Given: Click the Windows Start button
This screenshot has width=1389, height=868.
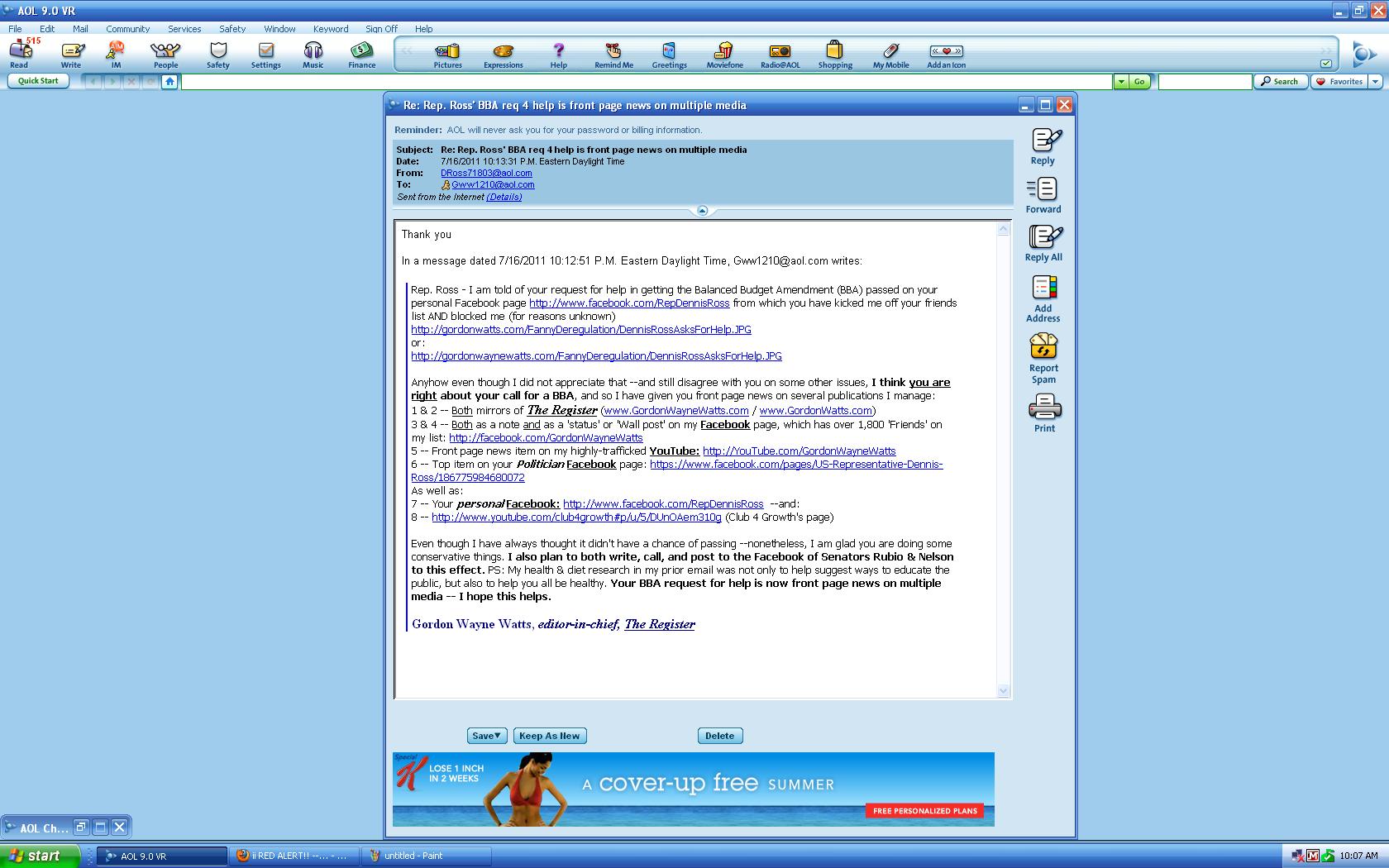Looking at the screenshot, I should click(40, 856).
